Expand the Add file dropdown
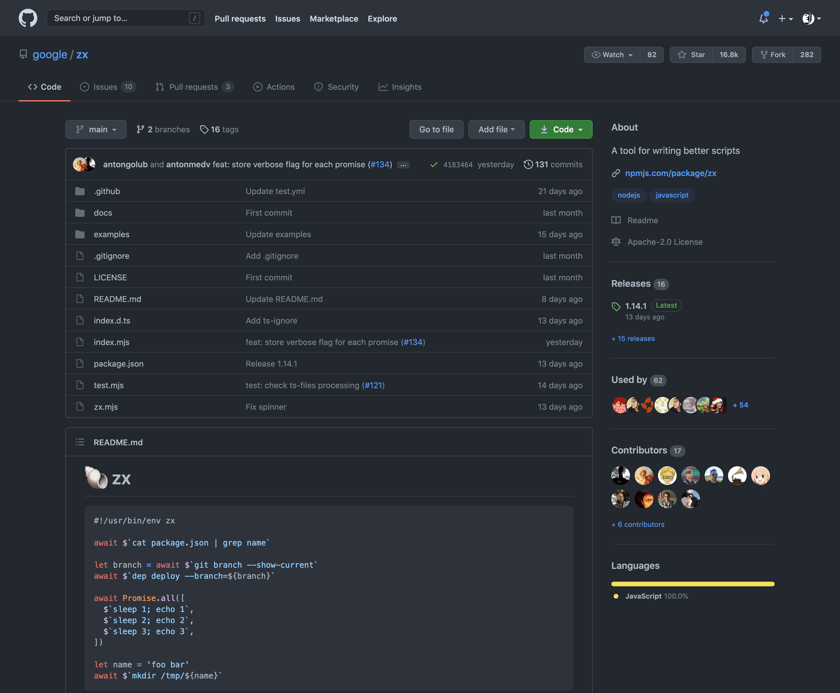The image size is (840, 693). tap(496, 129)
